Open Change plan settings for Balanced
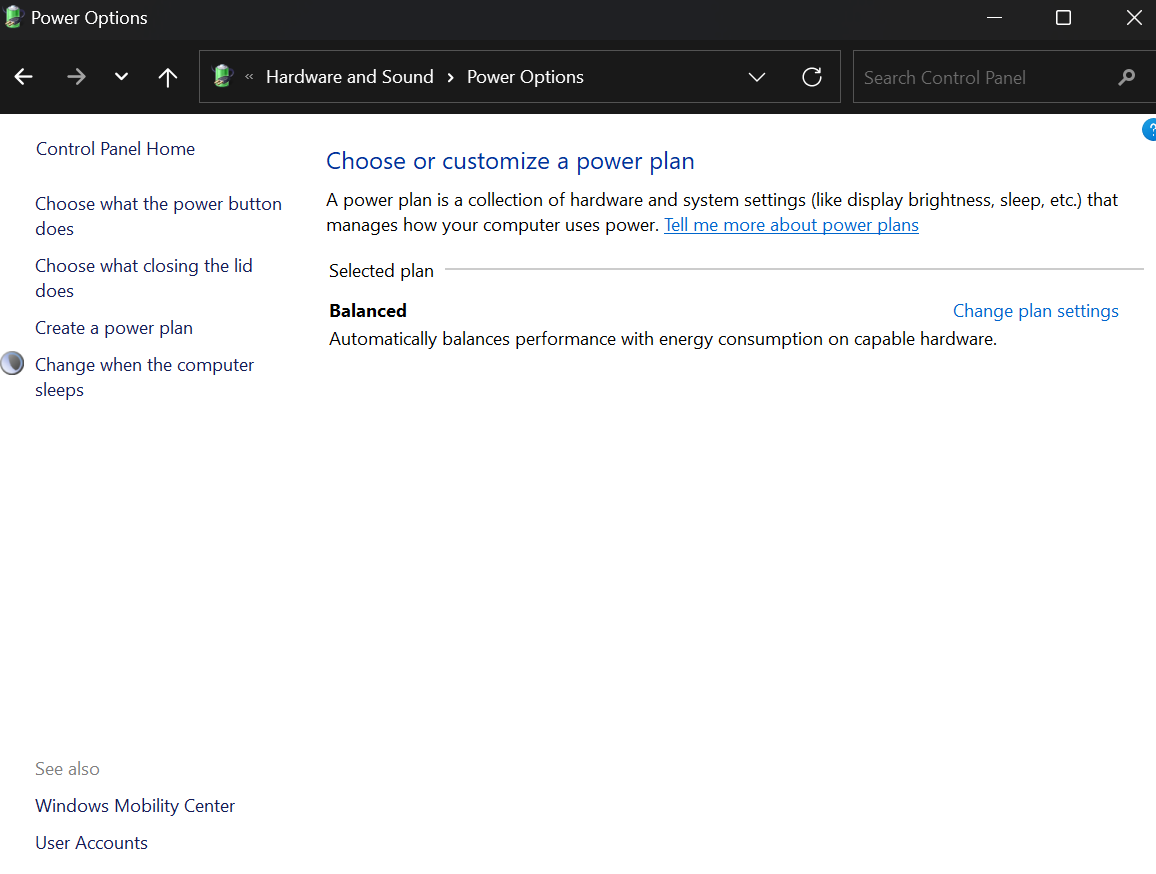This screenshot has width=1156, height=874. coord(1035,311)
